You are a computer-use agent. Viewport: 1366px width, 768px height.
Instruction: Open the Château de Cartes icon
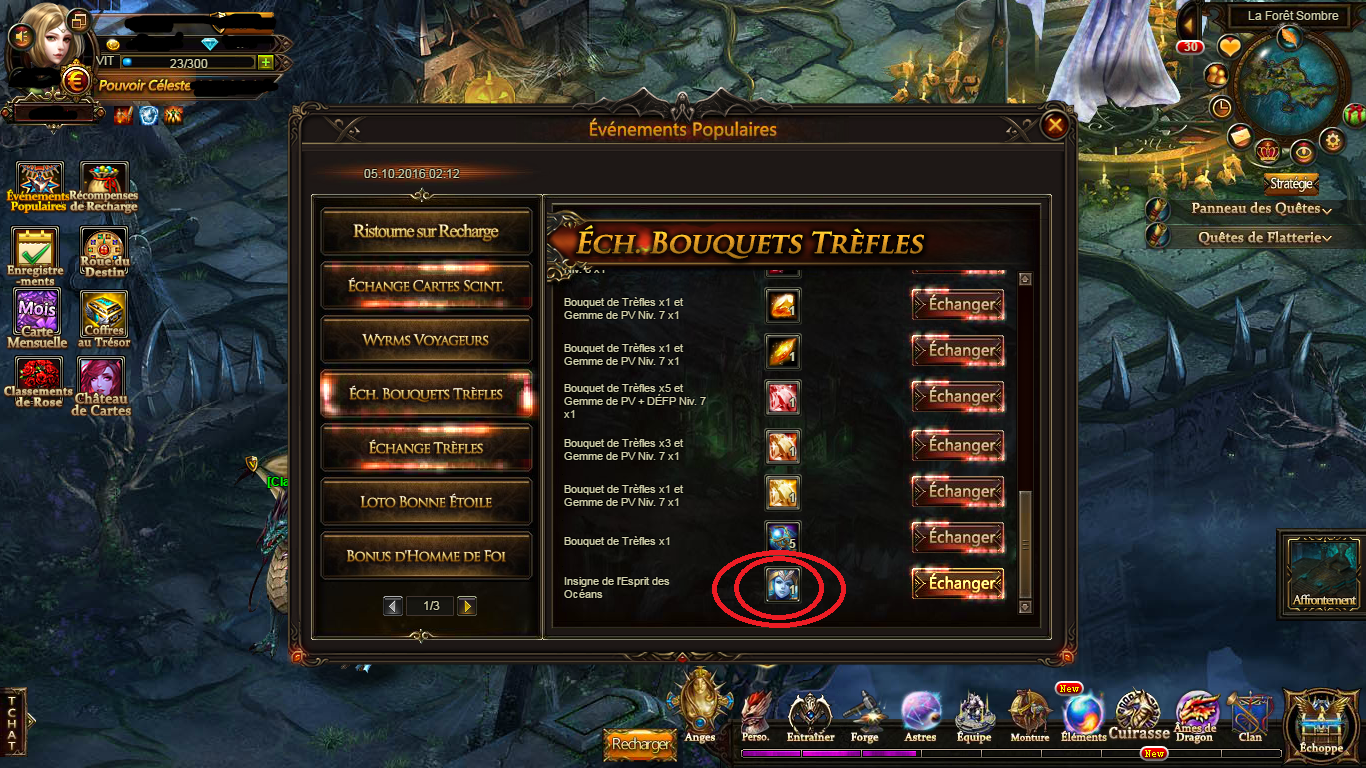[102, 386]
